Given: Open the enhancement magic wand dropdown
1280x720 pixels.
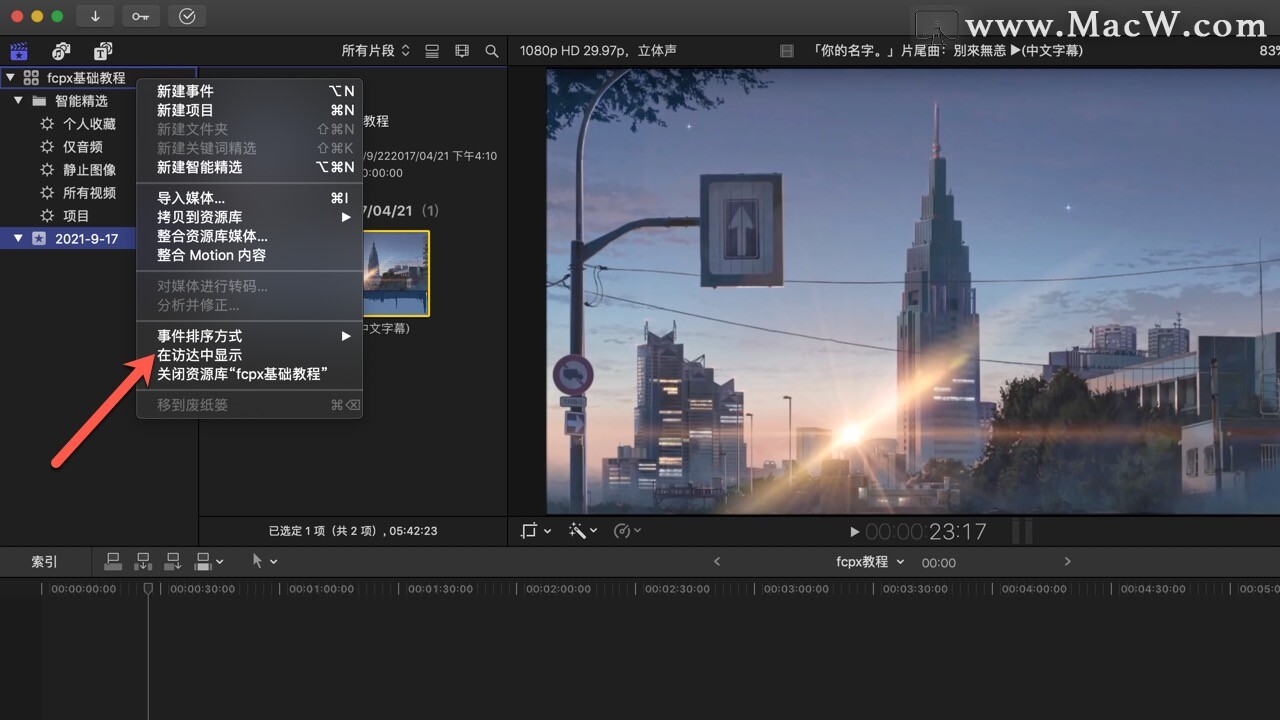Looking at the screenshot, I should pos(583,531).
